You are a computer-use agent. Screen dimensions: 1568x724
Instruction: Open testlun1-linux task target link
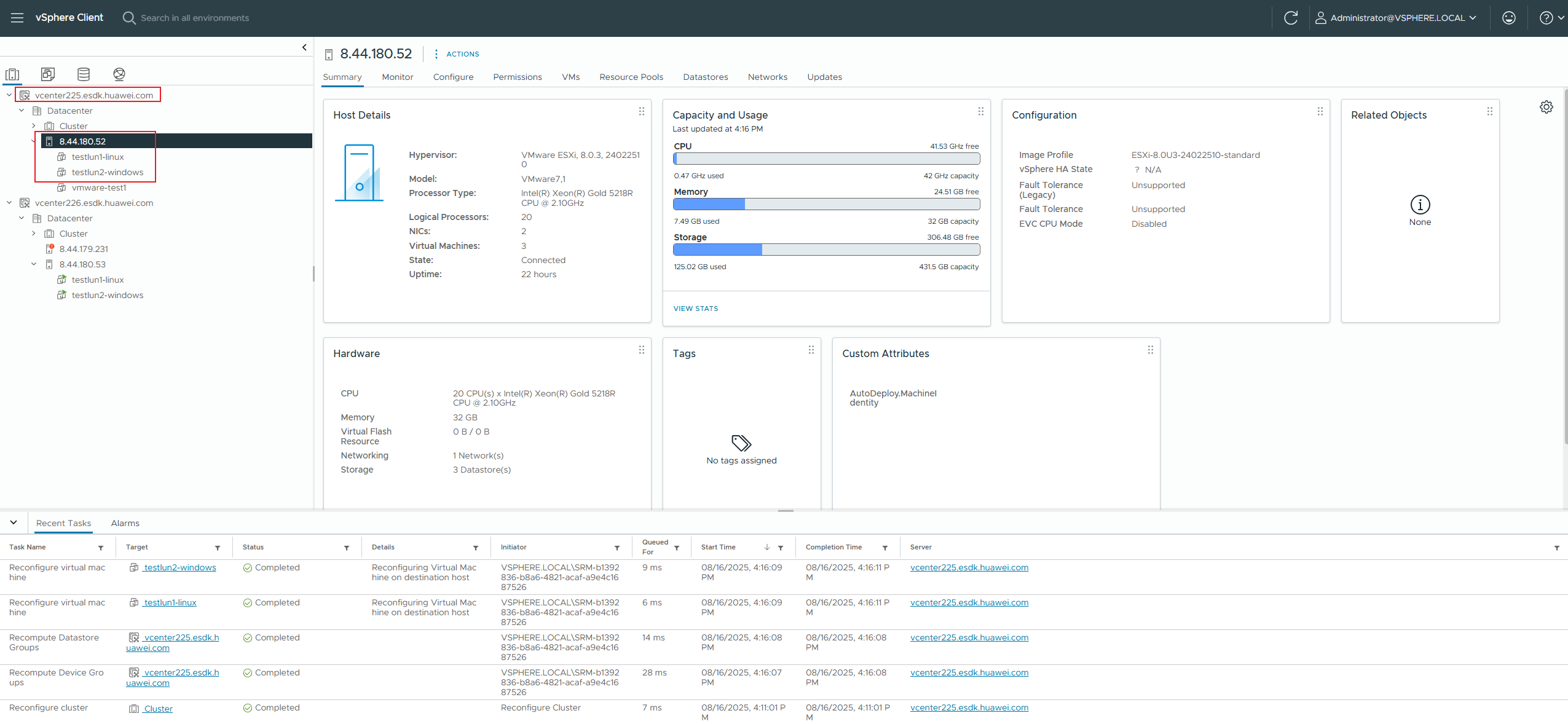(x=170, y=603)
